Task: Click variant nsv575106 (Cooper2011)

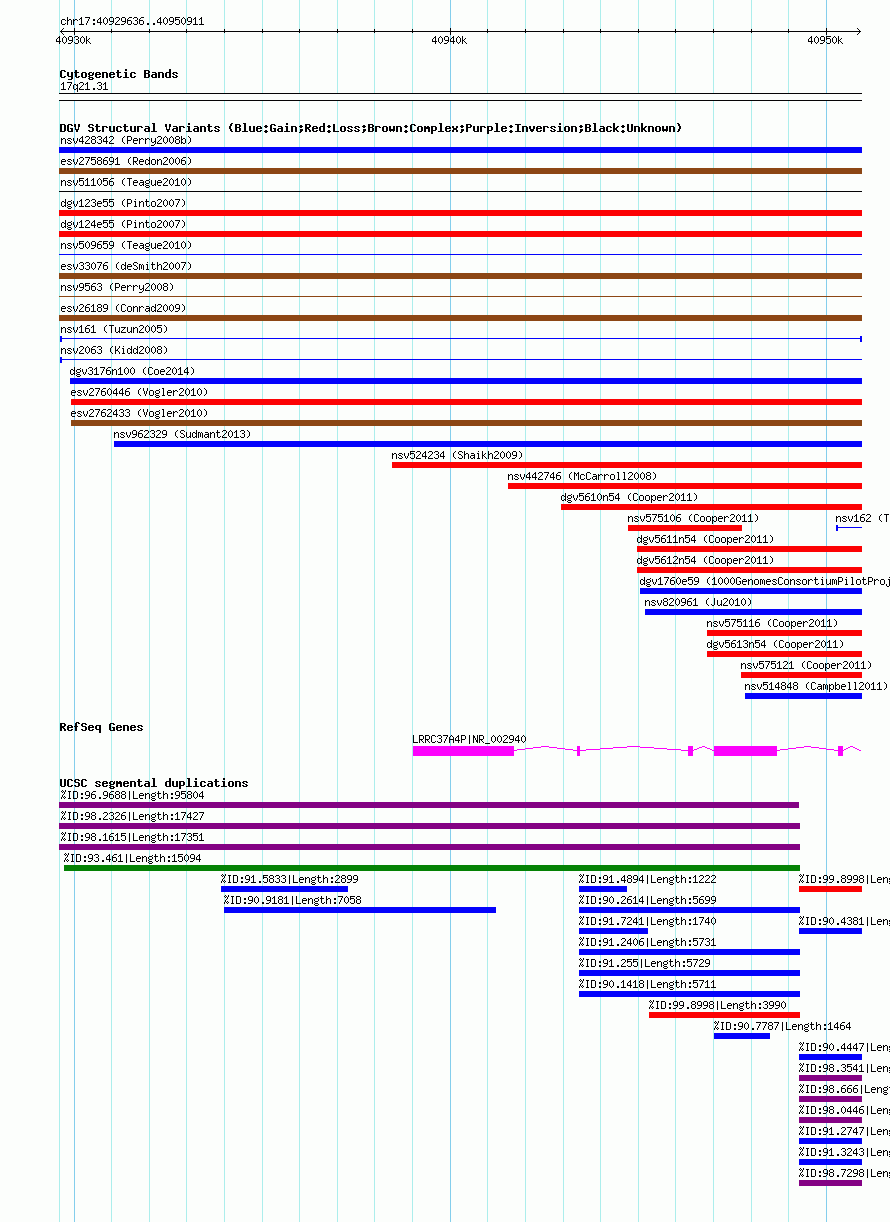Action: click(x=685, y=528)
